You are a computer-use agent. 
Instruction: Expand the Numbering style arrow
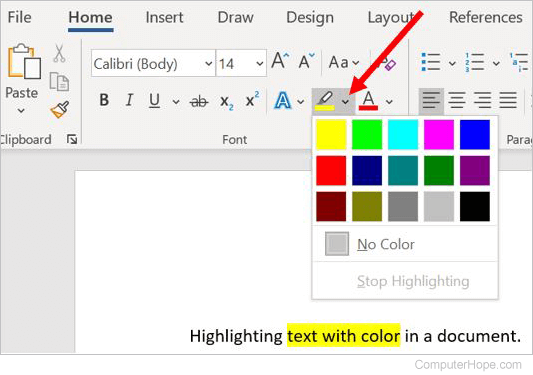click(x=496, y=63)
